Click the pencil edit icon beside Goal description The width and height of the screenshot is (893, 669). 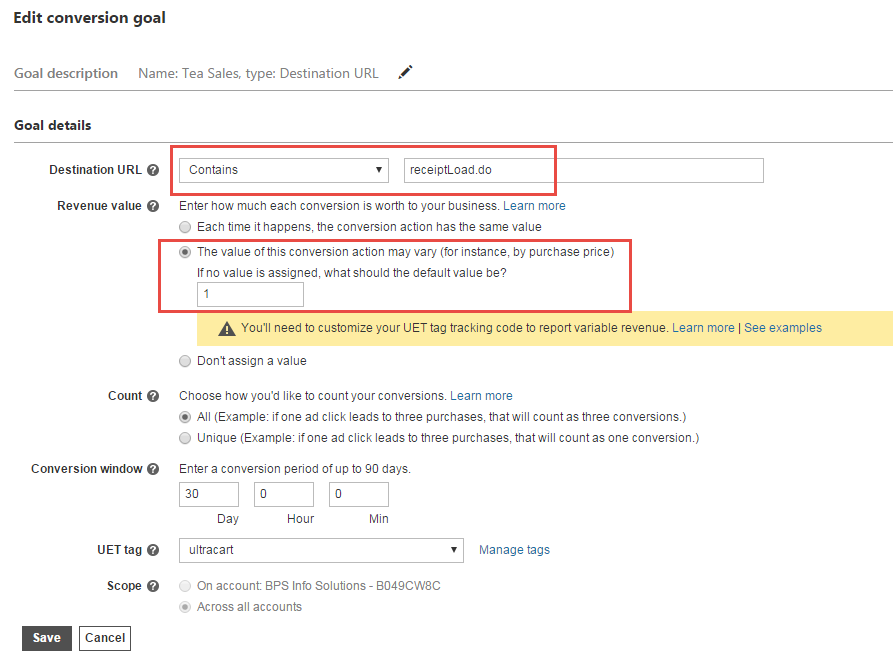pyautogui.click(x=405, y=72)
